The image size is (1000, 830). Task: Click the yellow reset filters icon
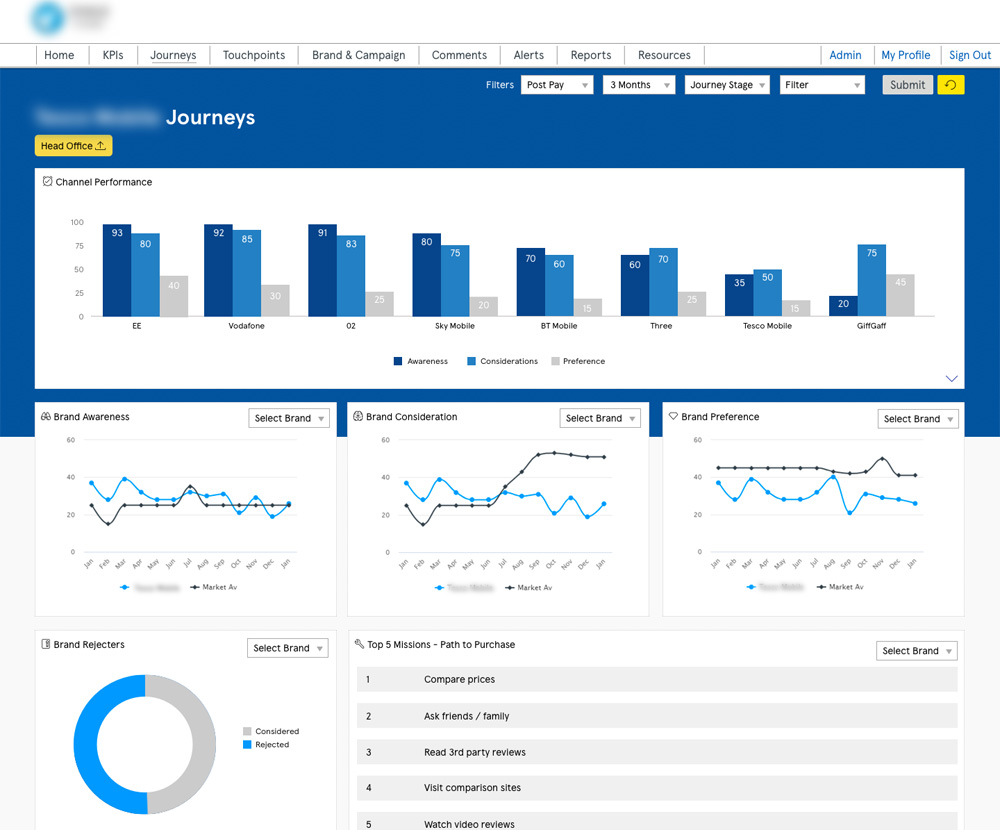click(x=950, y=85)
